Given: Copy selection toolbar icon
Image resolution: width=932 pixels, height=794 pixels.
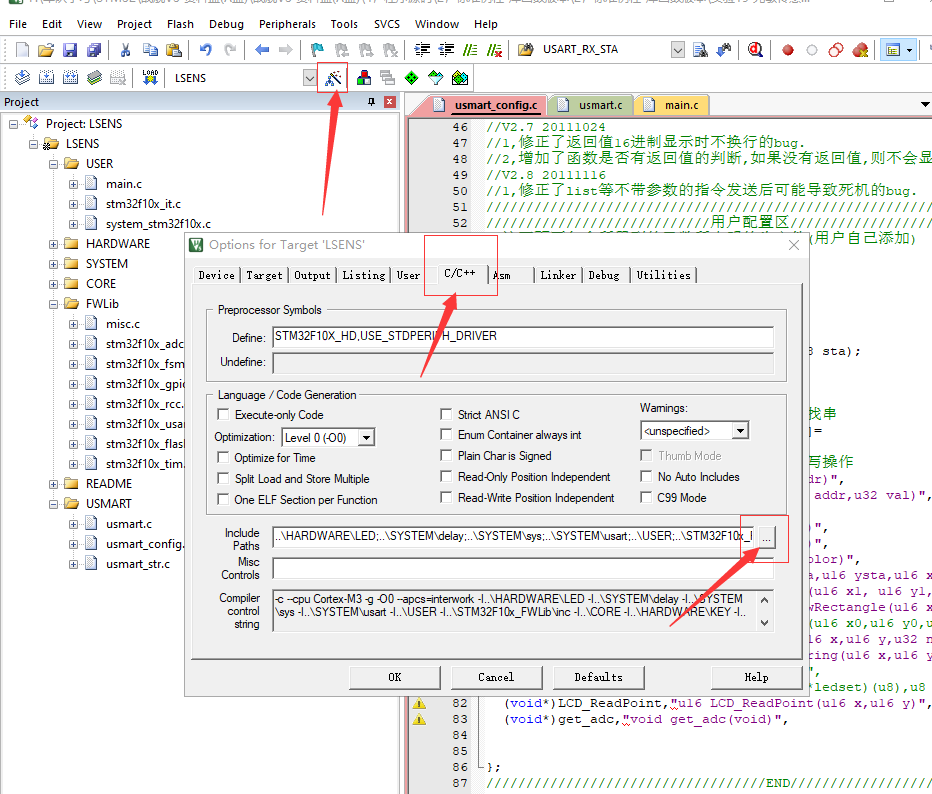Looking at the screenshot, I should click(150, 50).
